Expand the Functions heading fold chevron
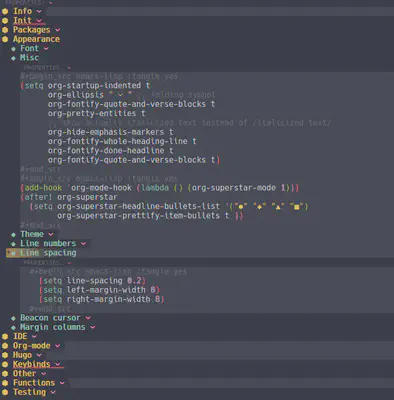Image resolution: width=394 pixels, height=400 pixels. click(x=62, y=383)
